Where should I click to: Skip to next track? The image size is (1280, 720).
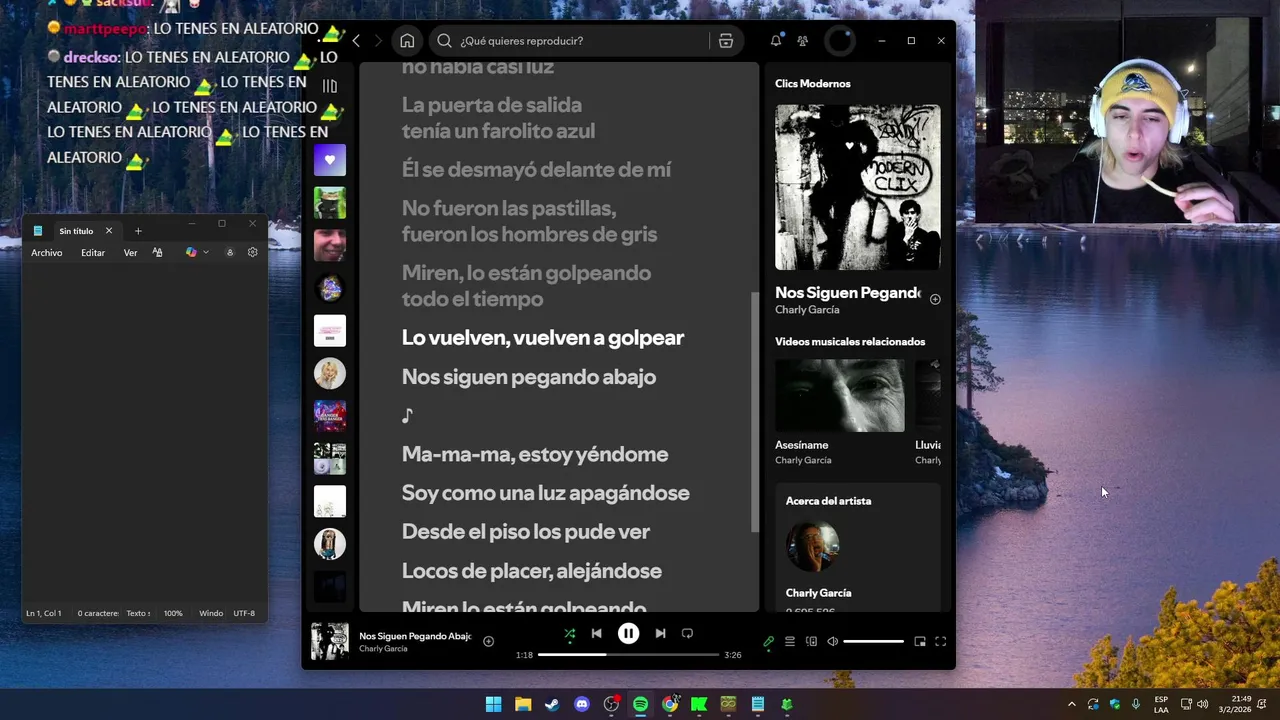[x=660, y=633]
